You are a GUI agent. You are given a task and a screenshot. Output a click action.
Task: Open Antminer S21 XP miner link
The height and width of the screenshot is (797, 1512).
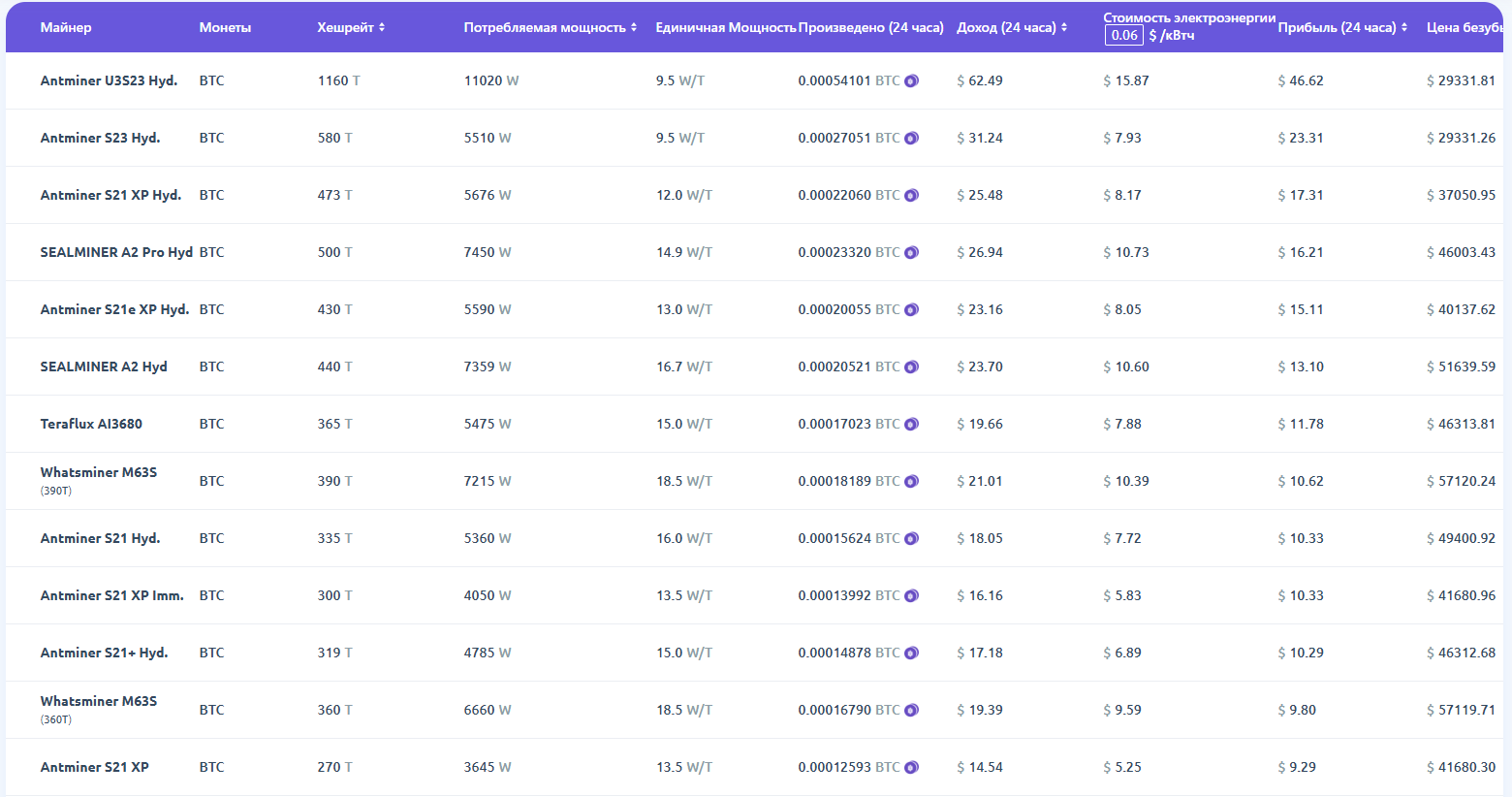coord(94,767)
